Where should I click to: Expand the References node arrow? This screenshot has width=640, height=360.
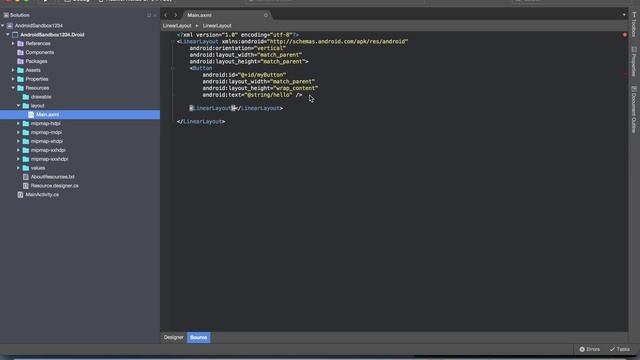pyautogui.click(x=13, y=44)
